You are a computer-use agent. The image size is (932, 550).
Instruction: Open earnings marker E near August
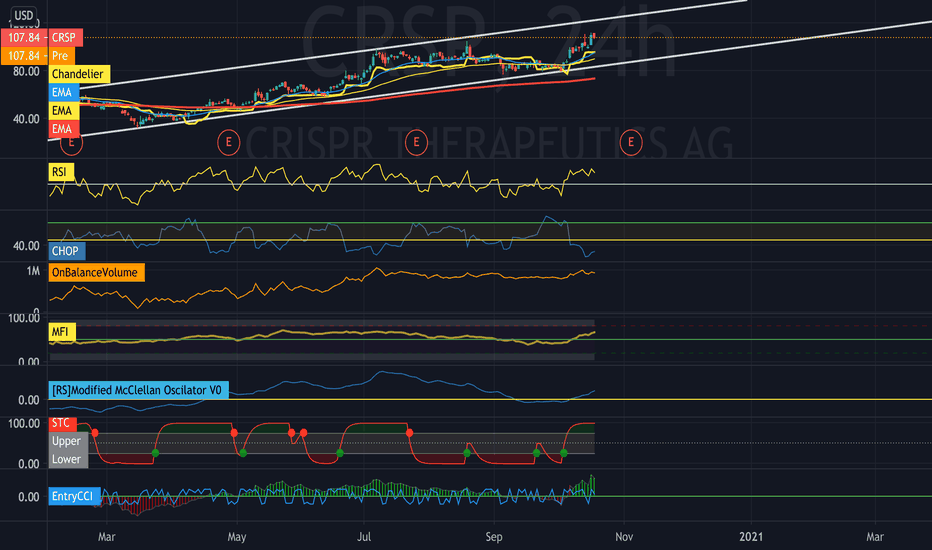416,143
